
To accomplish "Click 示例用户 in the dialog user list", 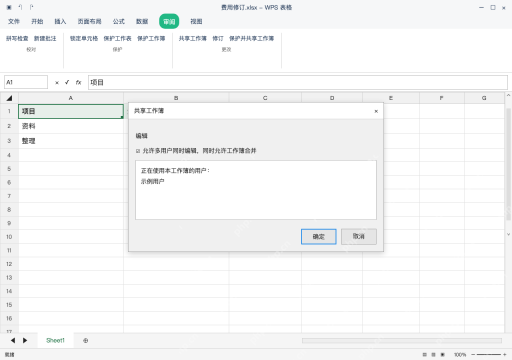I will point(152,181).
